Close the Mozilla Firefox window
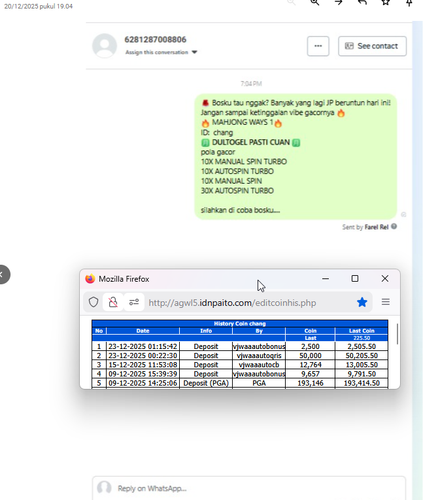This screenshot has height=500, width=423. (x=385, y=278)
